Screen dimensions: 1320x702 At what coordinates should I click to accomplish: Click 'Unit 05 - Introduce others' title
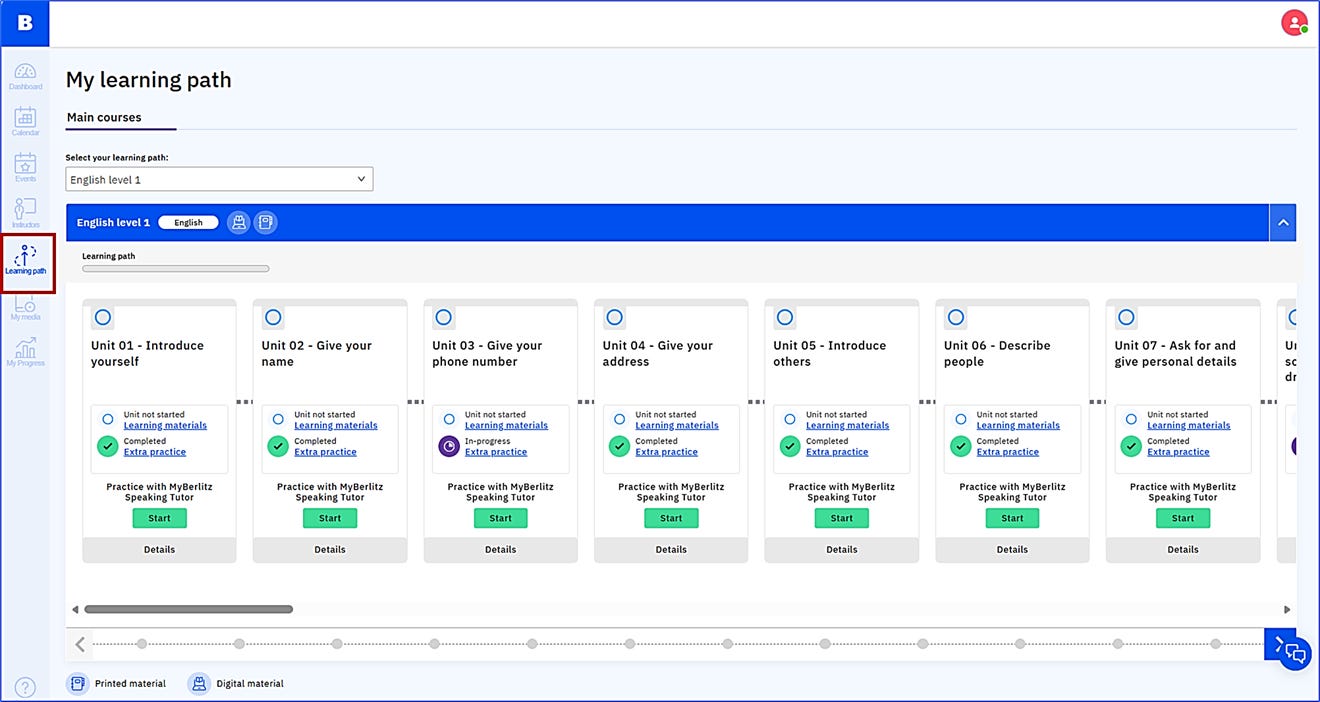(x=830, y=353)
